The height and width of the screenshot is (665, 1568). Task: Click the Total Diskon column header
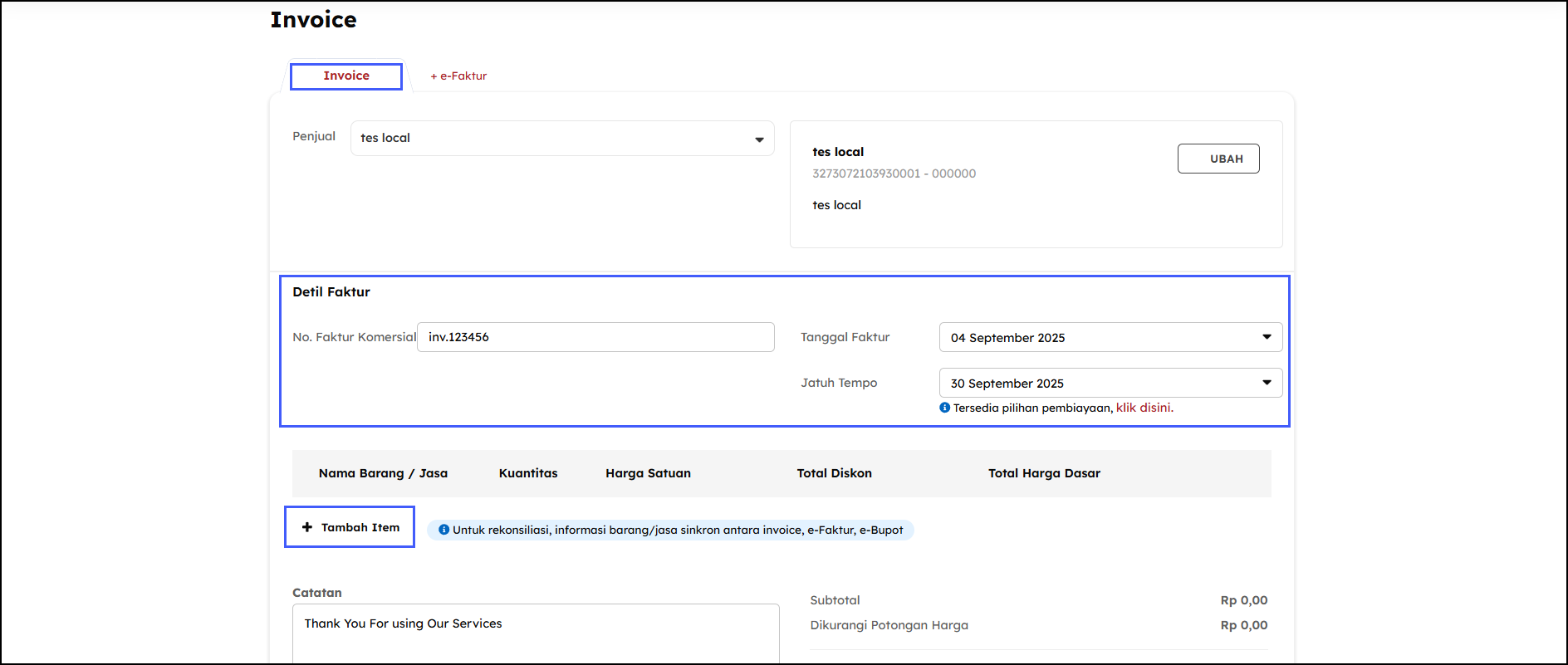(x=834, y=473)
